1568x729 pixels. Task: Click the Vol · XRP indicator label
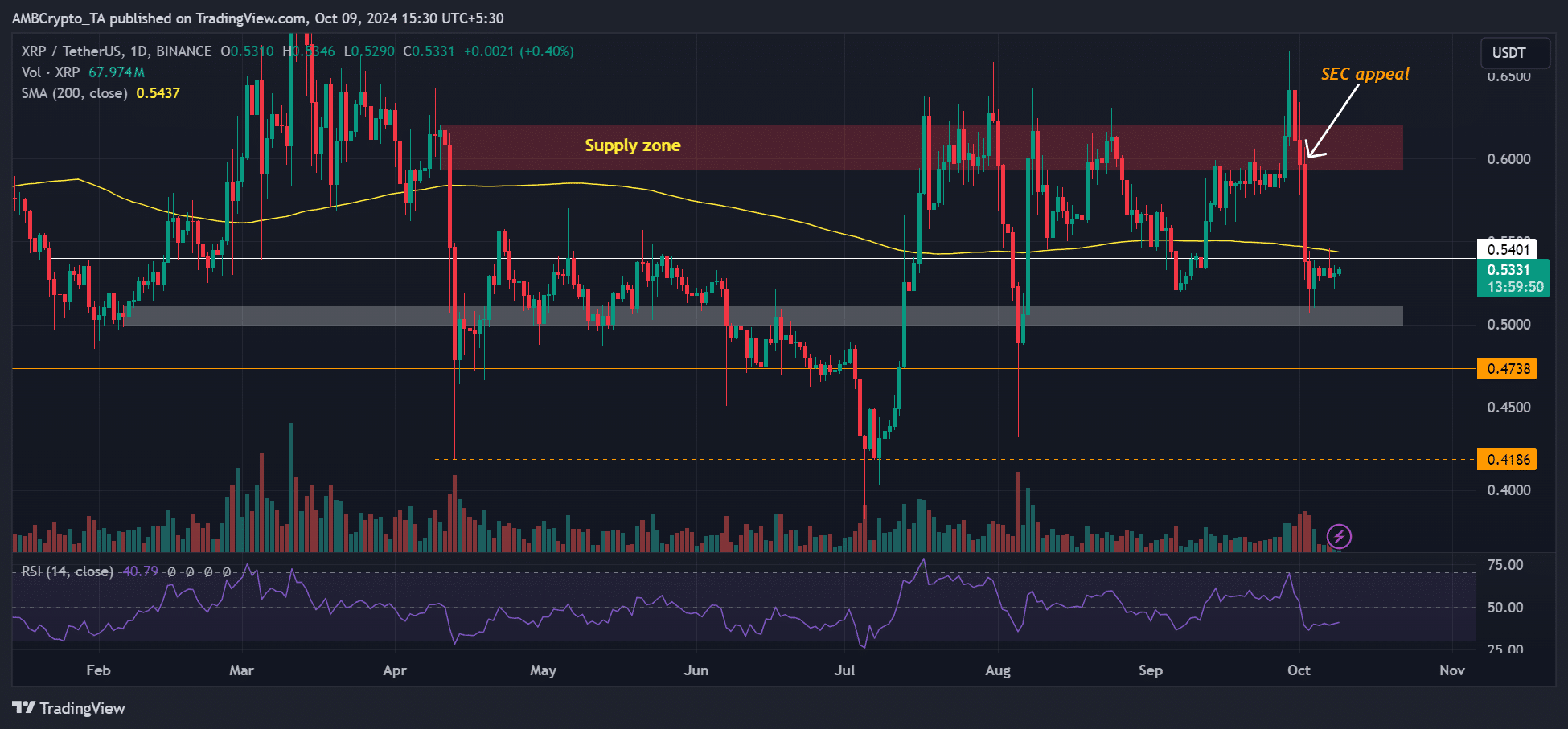pos(51,72)
